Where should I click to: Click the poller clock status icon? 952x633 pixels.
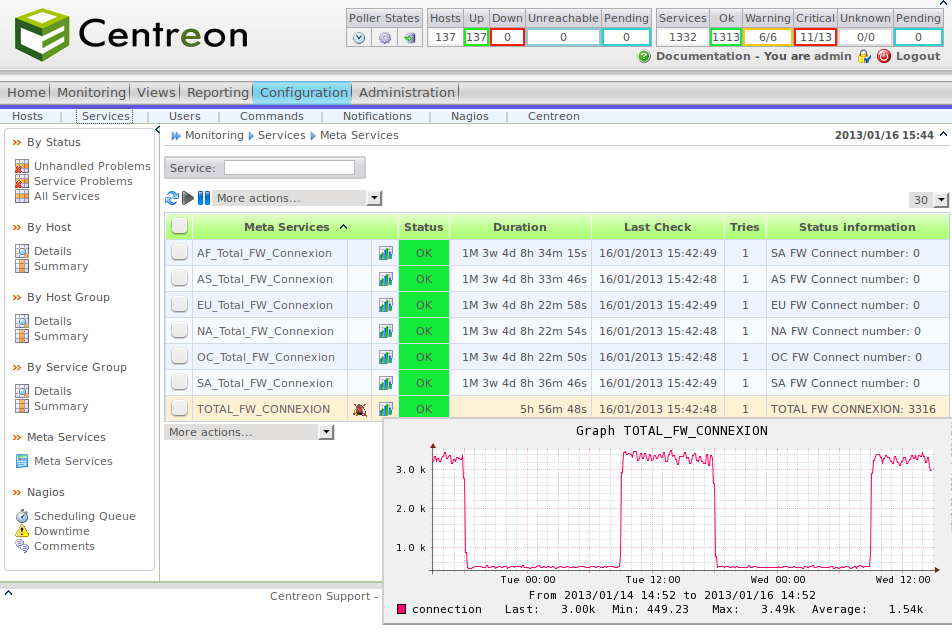click(359, 38)
